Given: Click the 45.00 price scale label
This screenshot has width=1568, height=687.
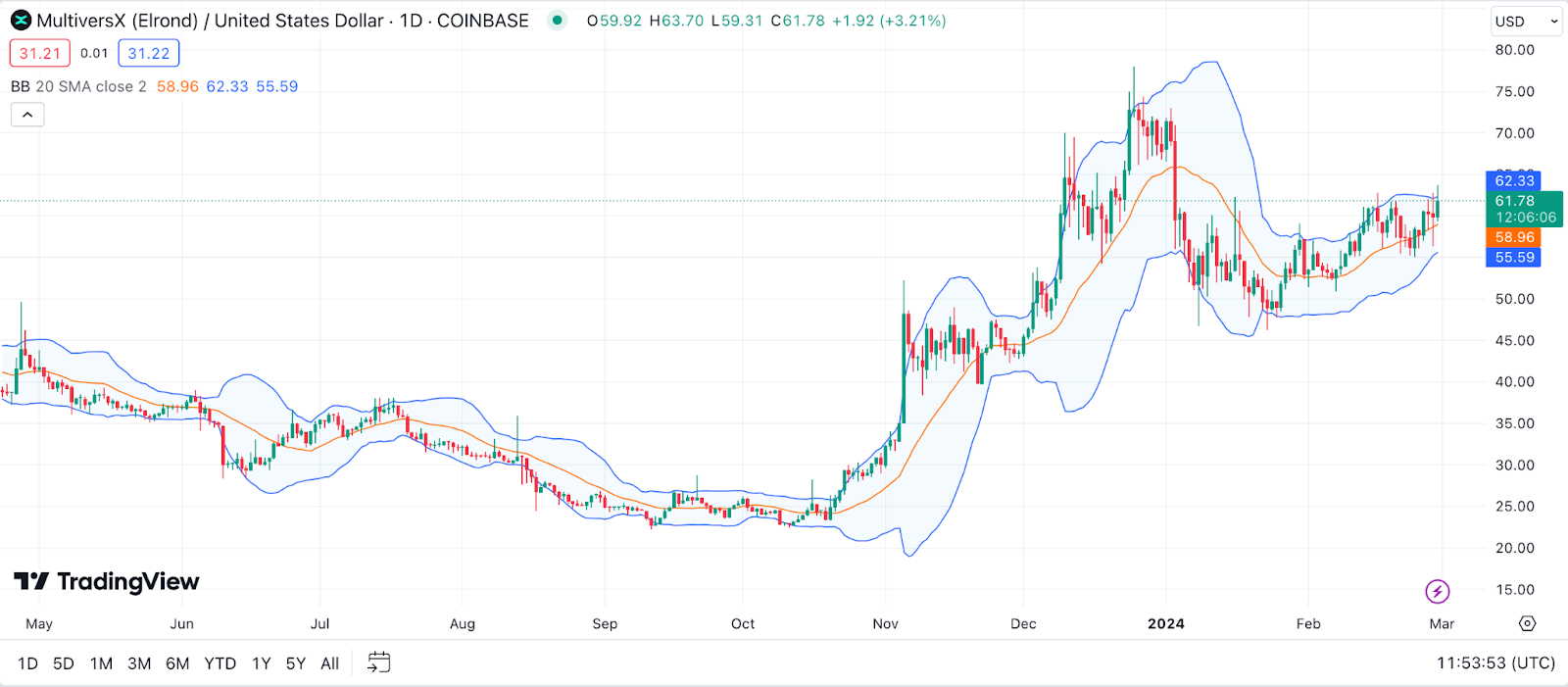Looking at the screenshot, I should (1515, 341).
